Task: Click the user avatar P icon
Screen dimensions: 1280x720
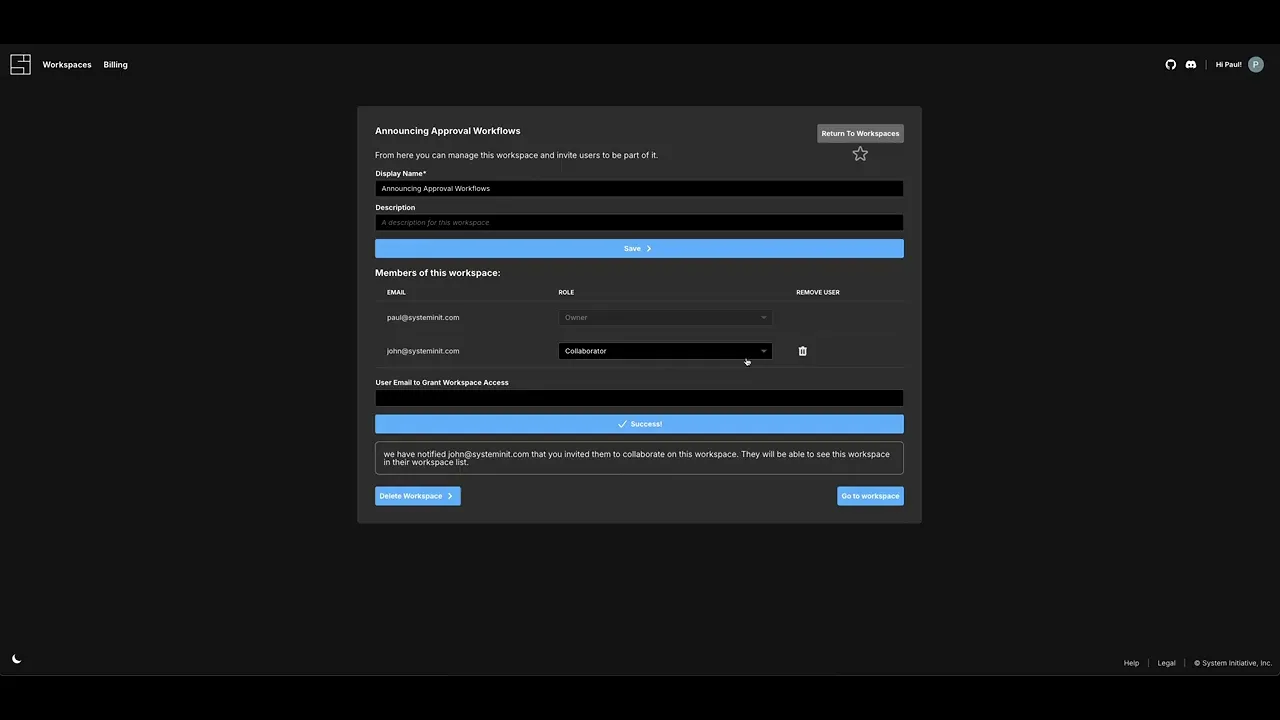Action: tap(1255, 65)
